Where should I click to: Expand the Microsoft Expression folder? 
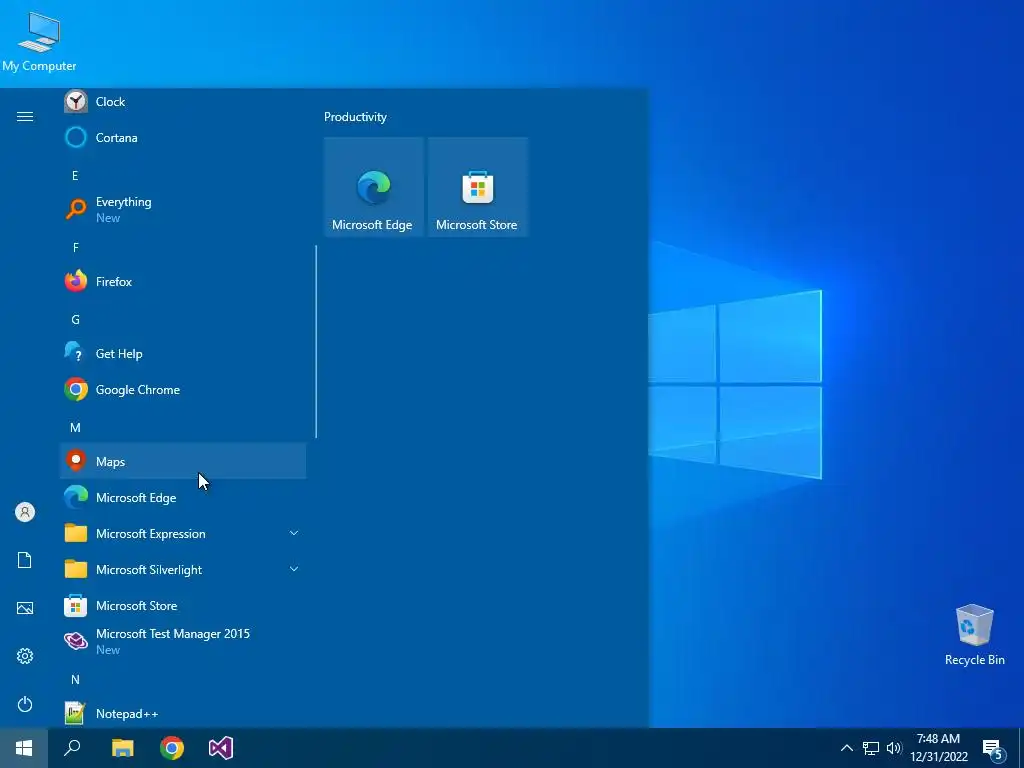coord(183,534)
